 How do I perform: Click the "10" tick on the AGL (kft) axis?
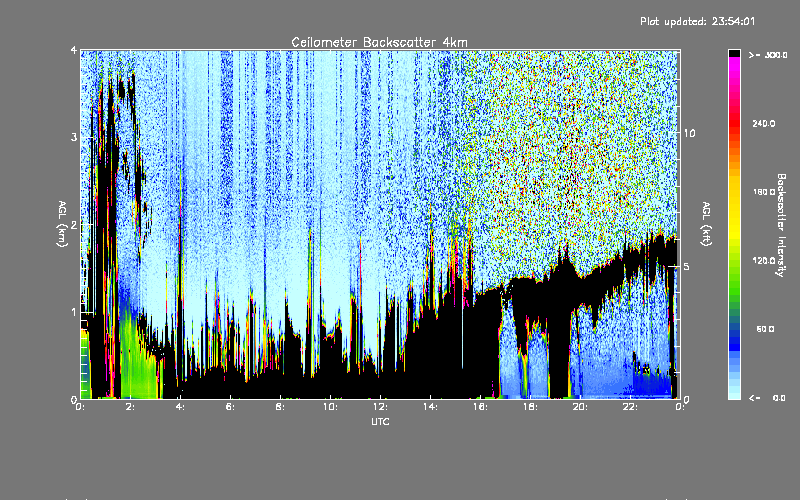tap(689, 133)
